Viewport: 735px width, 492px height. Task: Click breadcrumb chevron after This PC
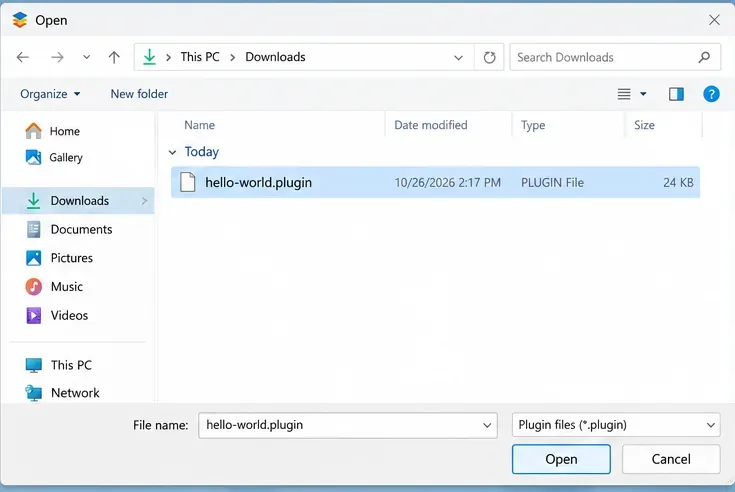click(x=232, y=58)
